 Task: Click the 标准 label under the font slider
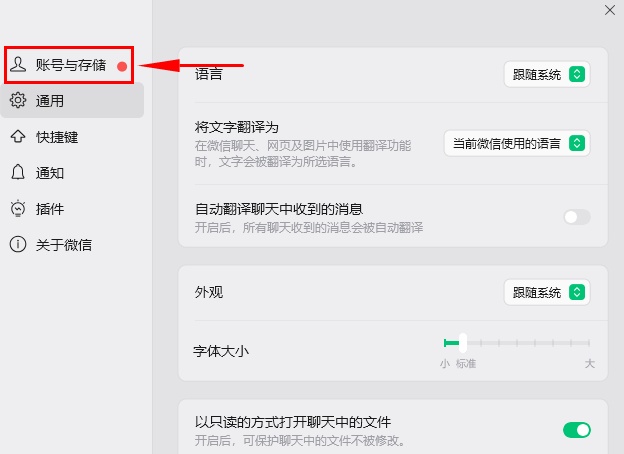point(466,363)
